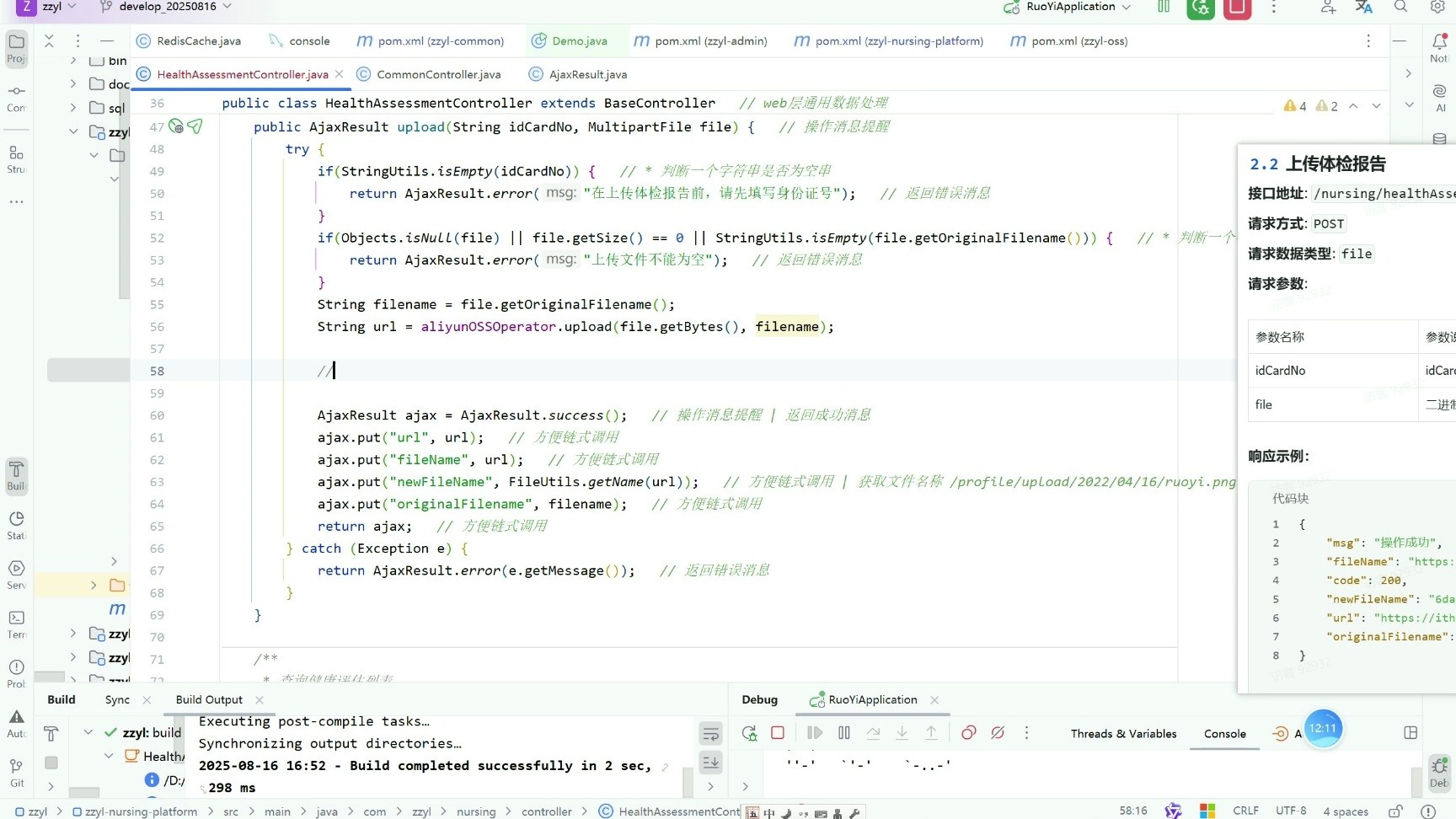Close the HealthAssessmentController.java tab

339,74
